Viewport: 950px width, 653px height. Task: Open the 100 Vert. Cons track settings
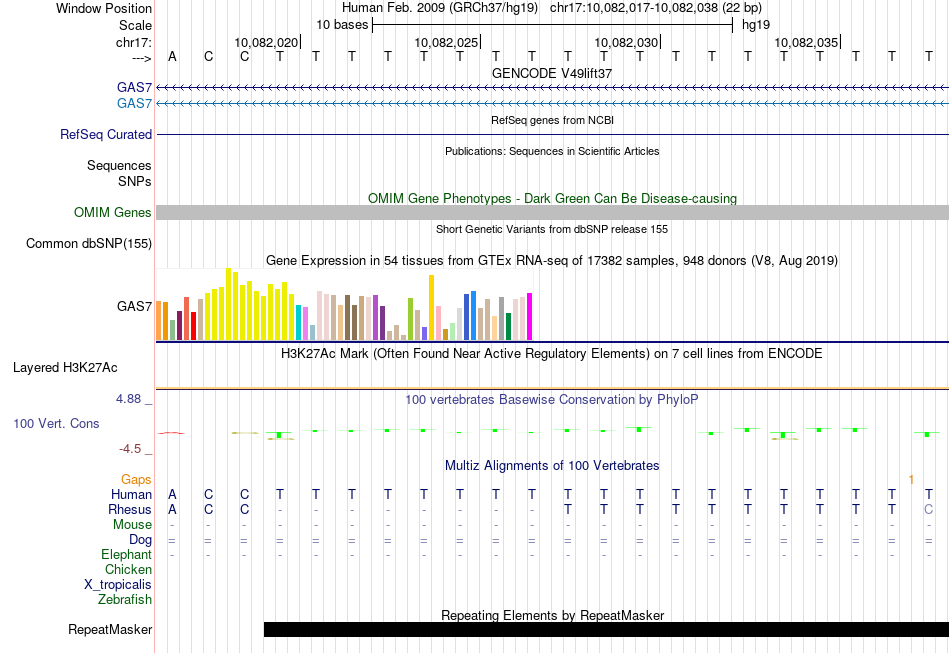[x=56, y=424]
